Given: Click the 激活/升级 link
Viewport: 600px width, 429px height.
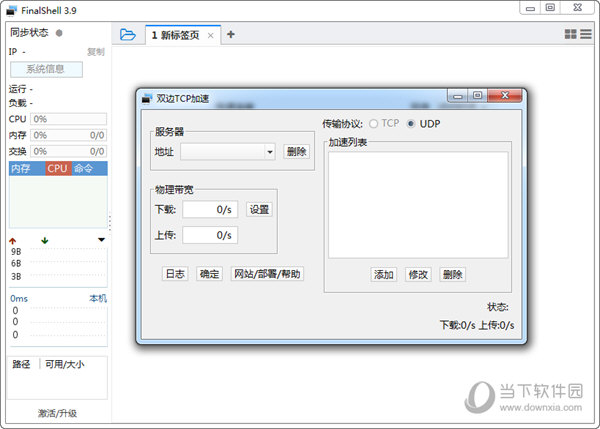Looking at the screenshot, I should pyautogui.click(x=57, y=413).
